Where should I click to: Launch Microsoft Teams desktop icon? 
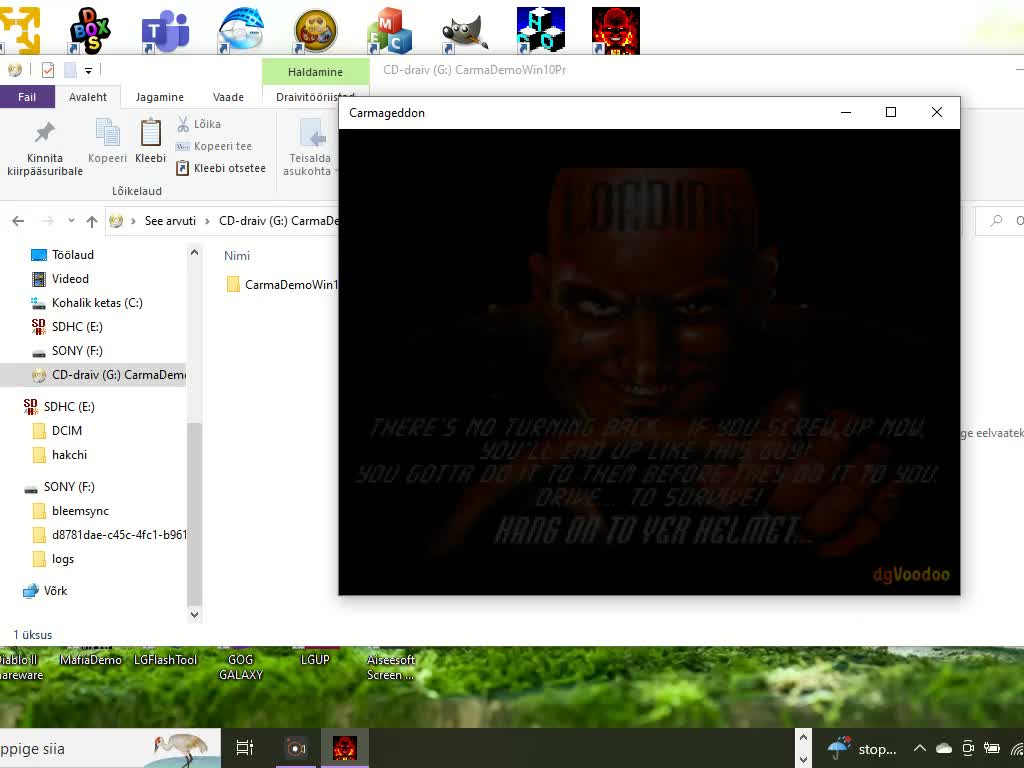(165, 27)
